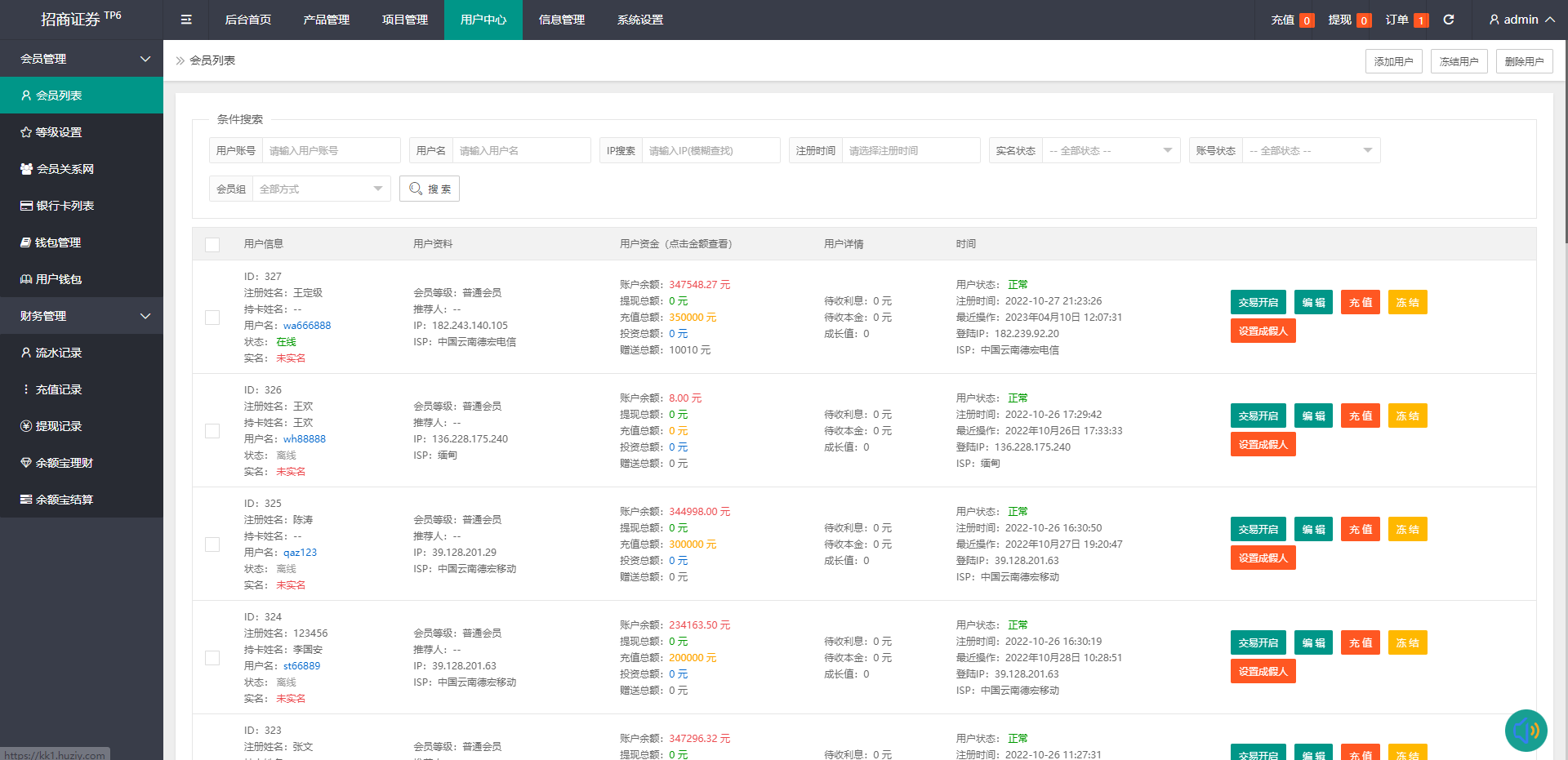The width and height of the screenshot is (1568, 760).
Task: Click the search magnifier button
Action: 430,189
